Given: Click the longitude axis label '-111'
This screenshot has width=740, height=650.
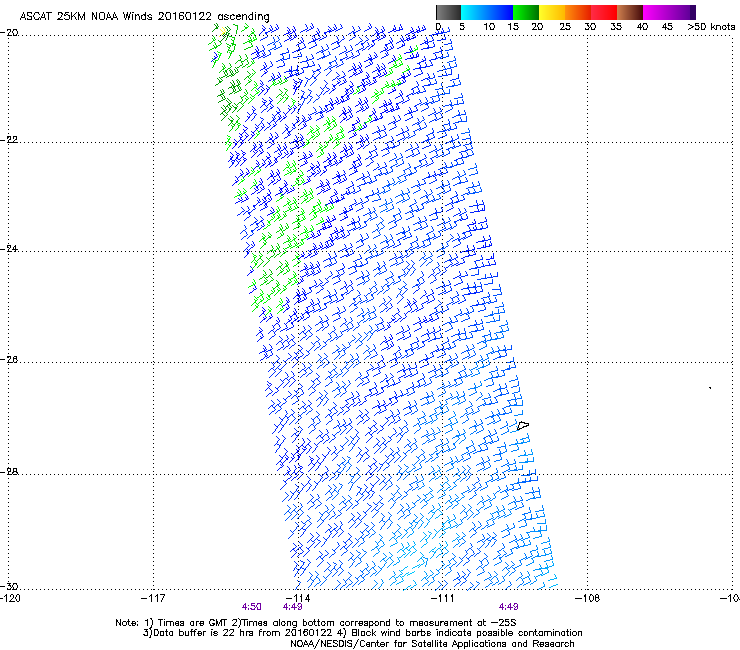Looking at the screenshot, I should (442, 598).
